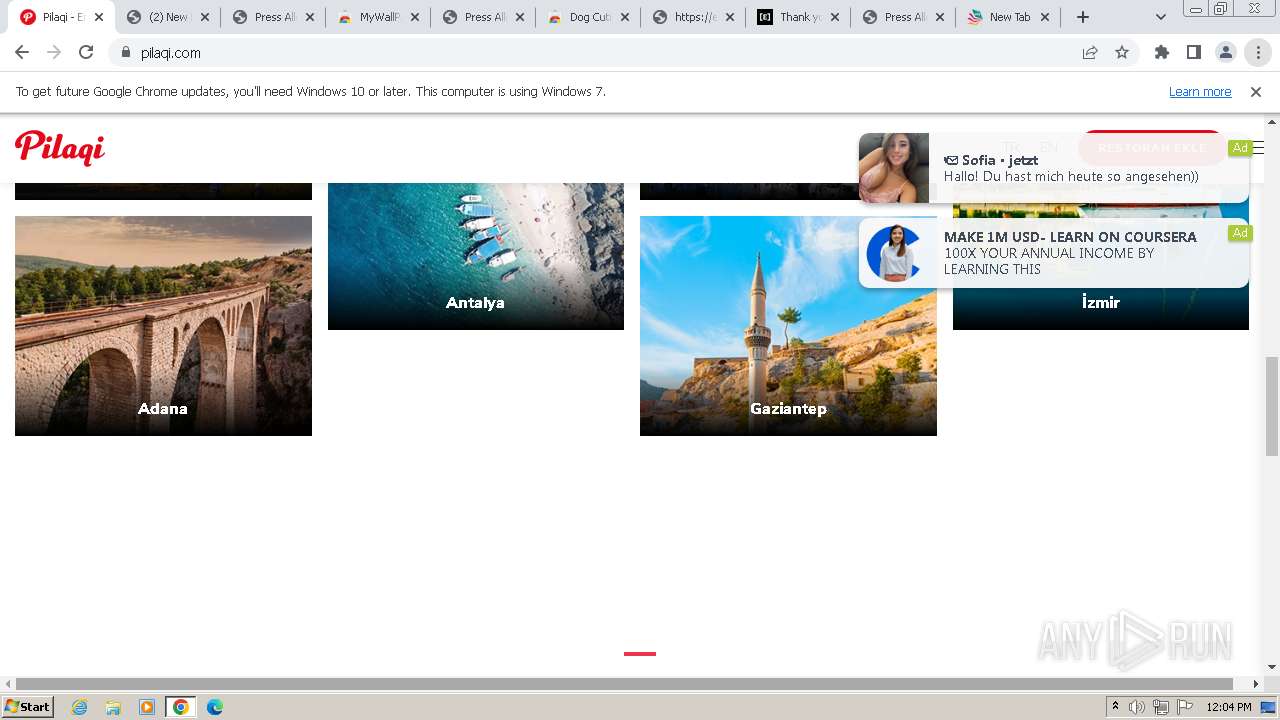1280x720 pixels.
Task: Open the Chrome profile avatar
Action: pos(1226,53)
